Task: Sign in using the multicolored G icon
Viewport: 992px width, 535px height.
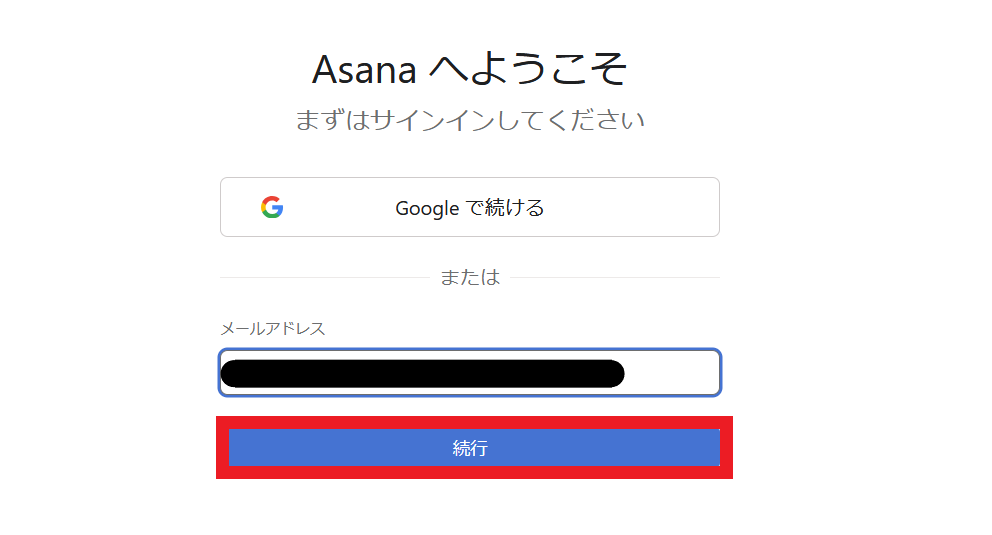Action: (x=272, y=208)
